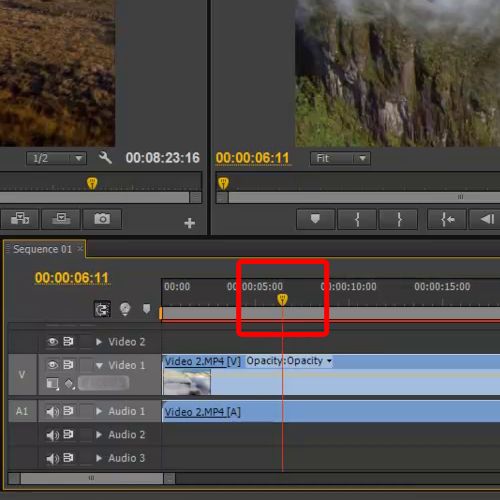Open source monitor settings wrench

tap(105, 157)
